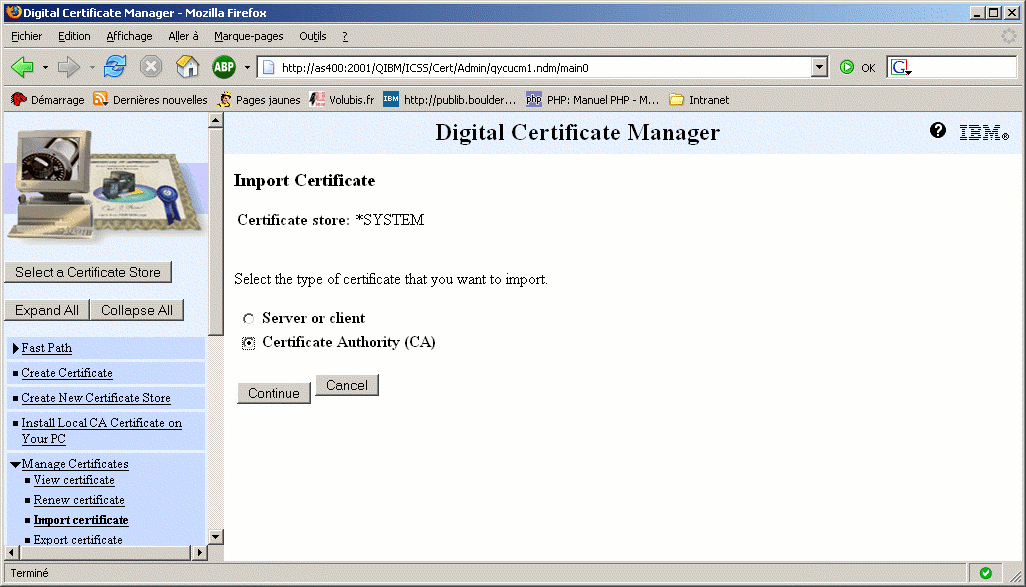Viewport: 1026px width, 587px height.
Task: Open the Fichier menu
Action: (26, 37)
